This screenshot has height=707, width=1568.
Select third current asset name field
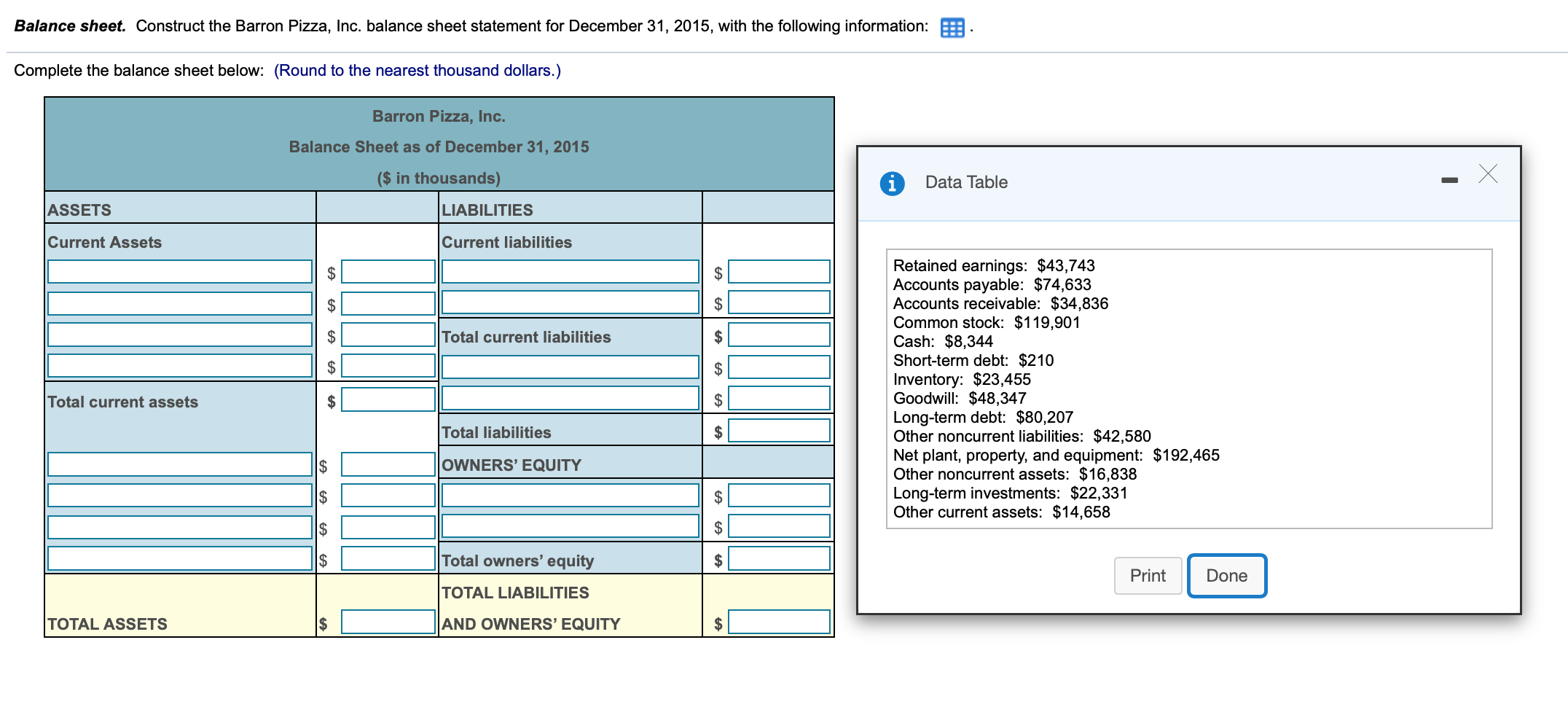tap(180, 335)
